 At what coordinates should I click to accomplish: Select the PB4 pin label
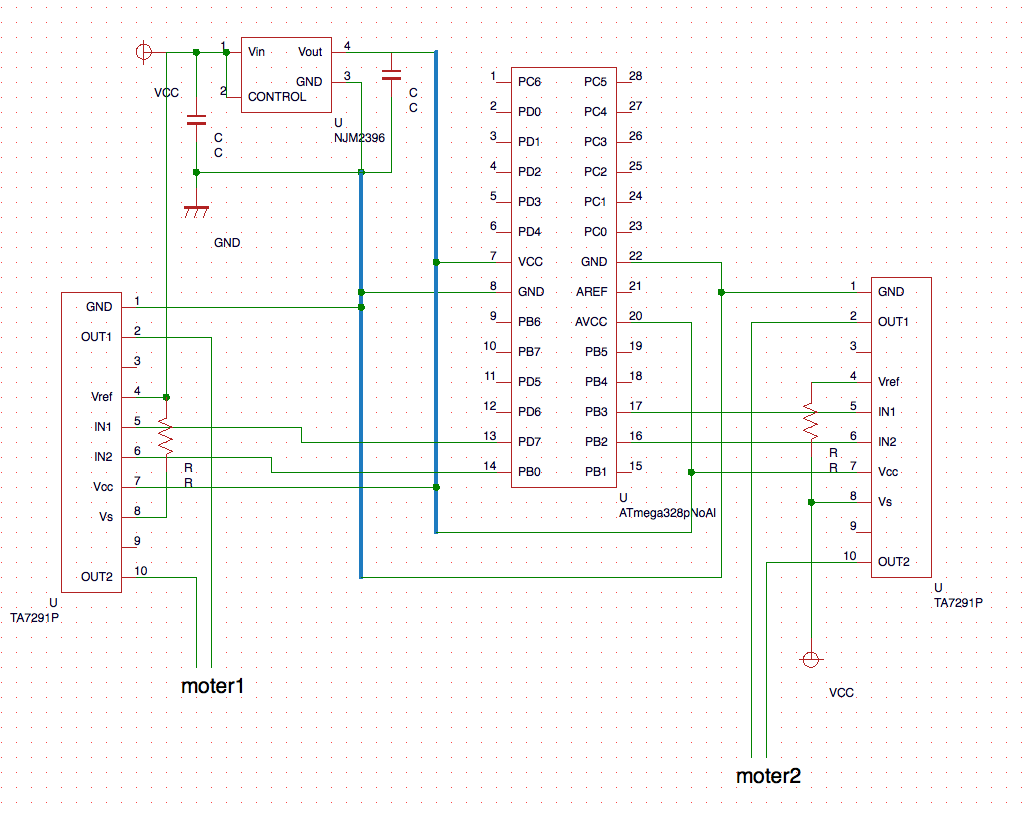(x=596, y=382)
